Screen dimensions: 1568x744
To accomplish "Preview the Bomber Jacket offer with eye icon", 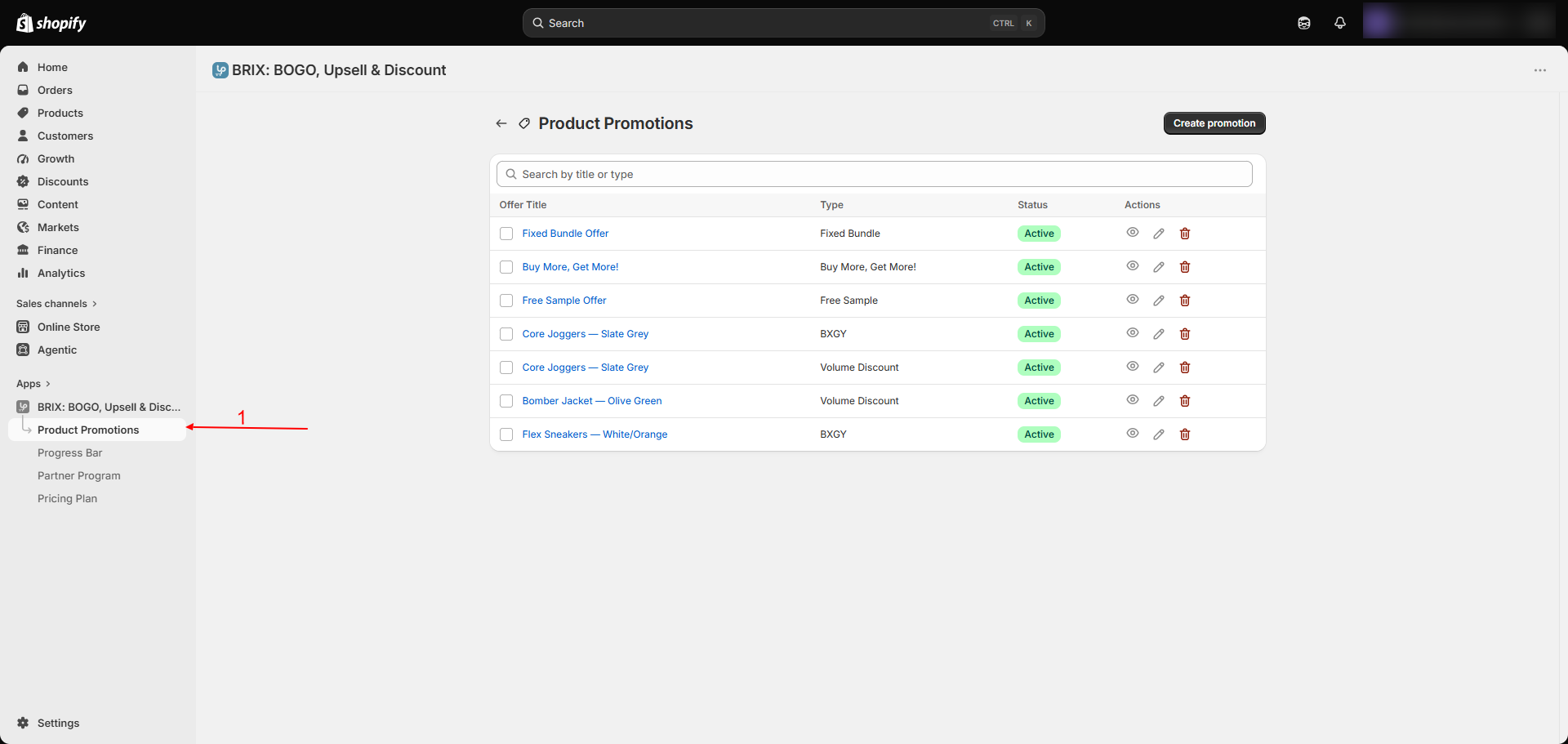I will pyautogui.click(x=1133, y=400).
